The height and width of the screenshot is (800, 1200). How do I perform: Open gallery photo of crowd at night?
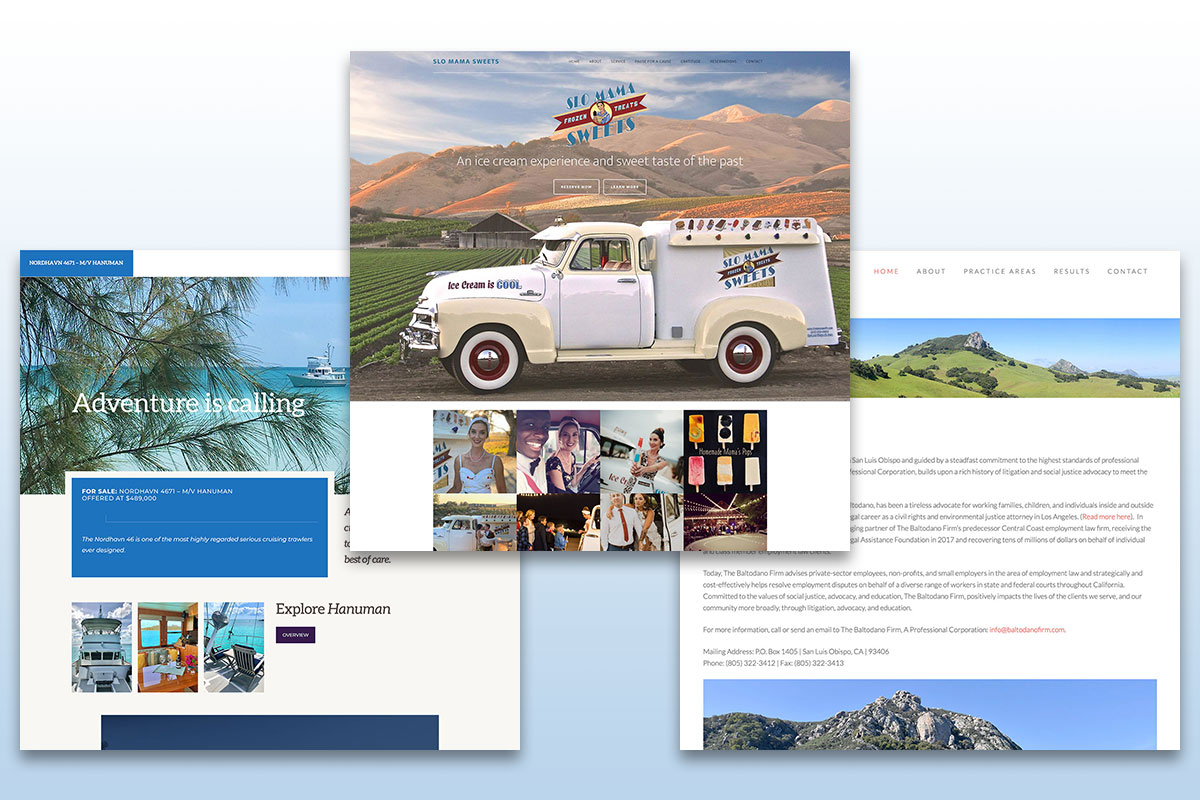pos(558,522)
